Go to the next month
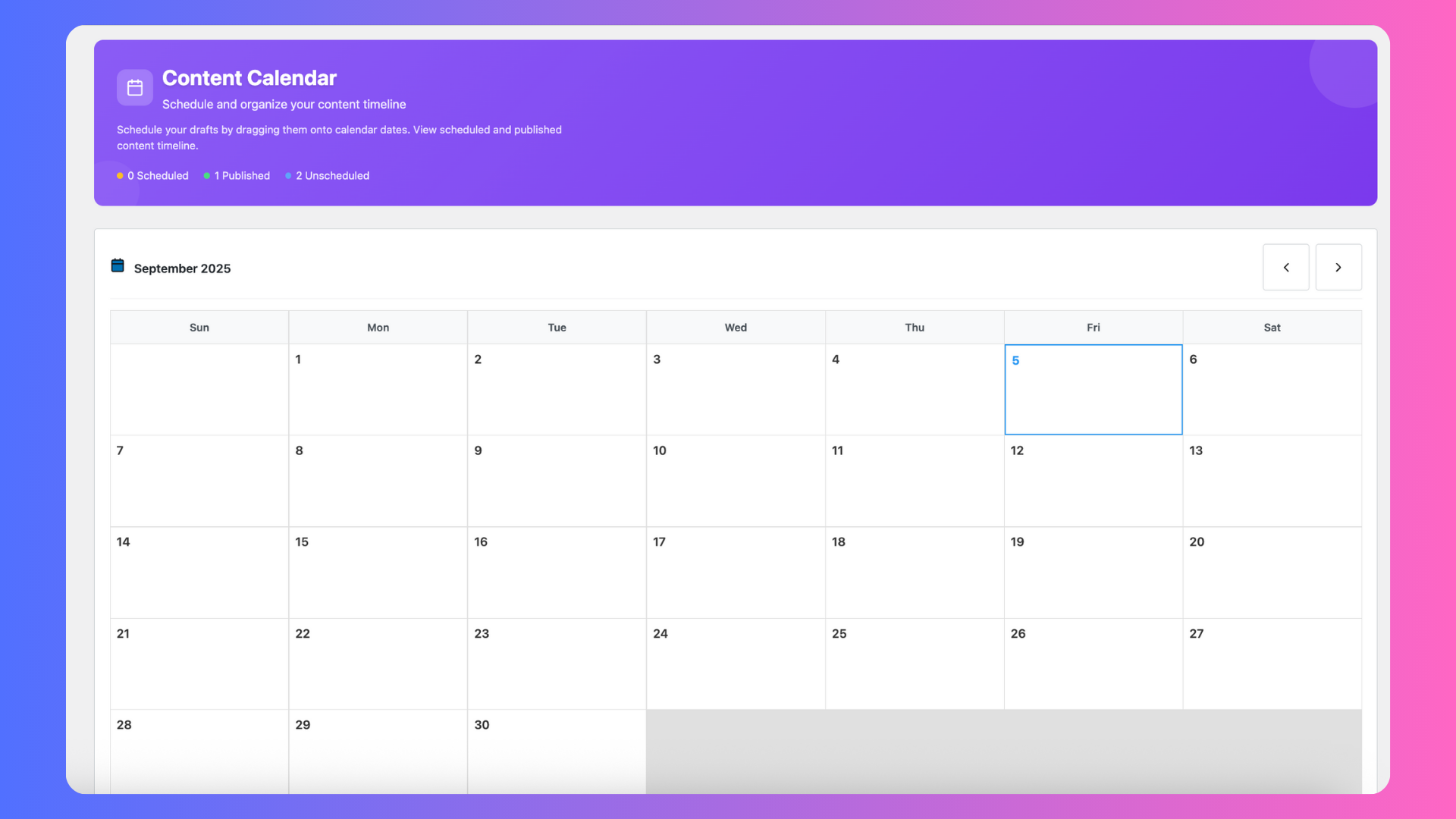 [1338, 267]
